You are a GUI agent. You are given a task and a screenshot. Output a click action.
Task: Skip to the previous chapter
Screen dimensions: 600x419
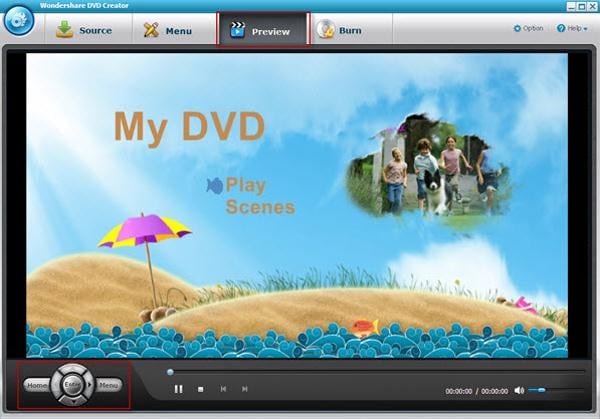click(x=223, y=389)
